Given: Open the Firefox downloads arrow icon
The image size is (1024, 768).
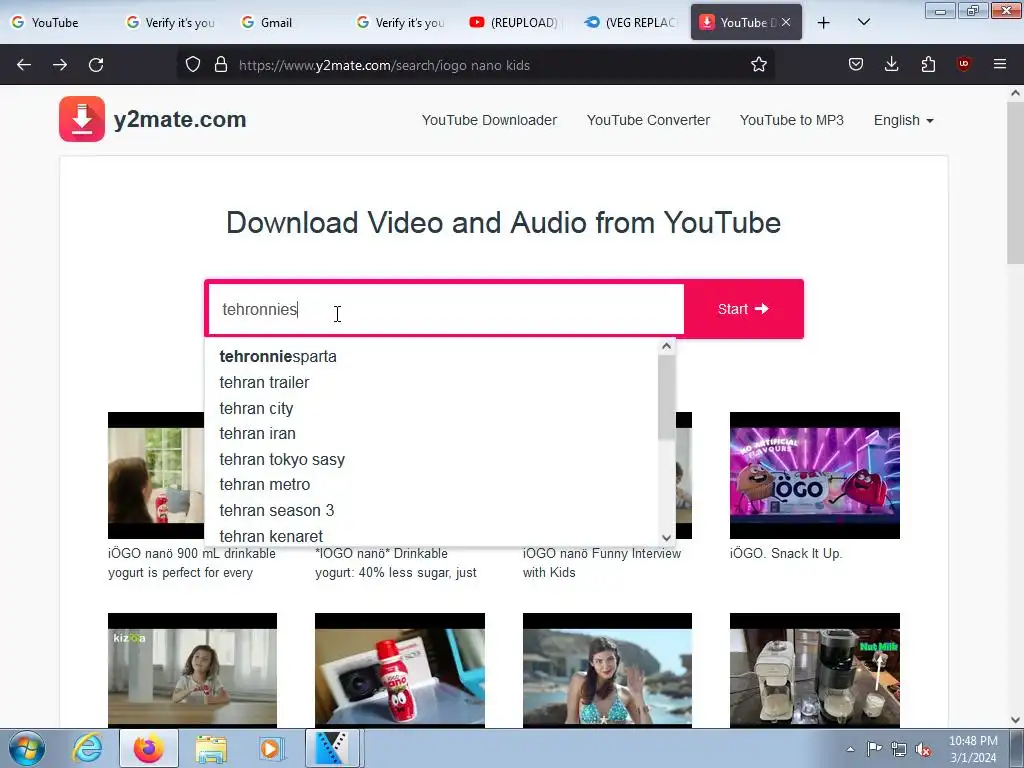Looking at the screenshot, I should point(891,64).
